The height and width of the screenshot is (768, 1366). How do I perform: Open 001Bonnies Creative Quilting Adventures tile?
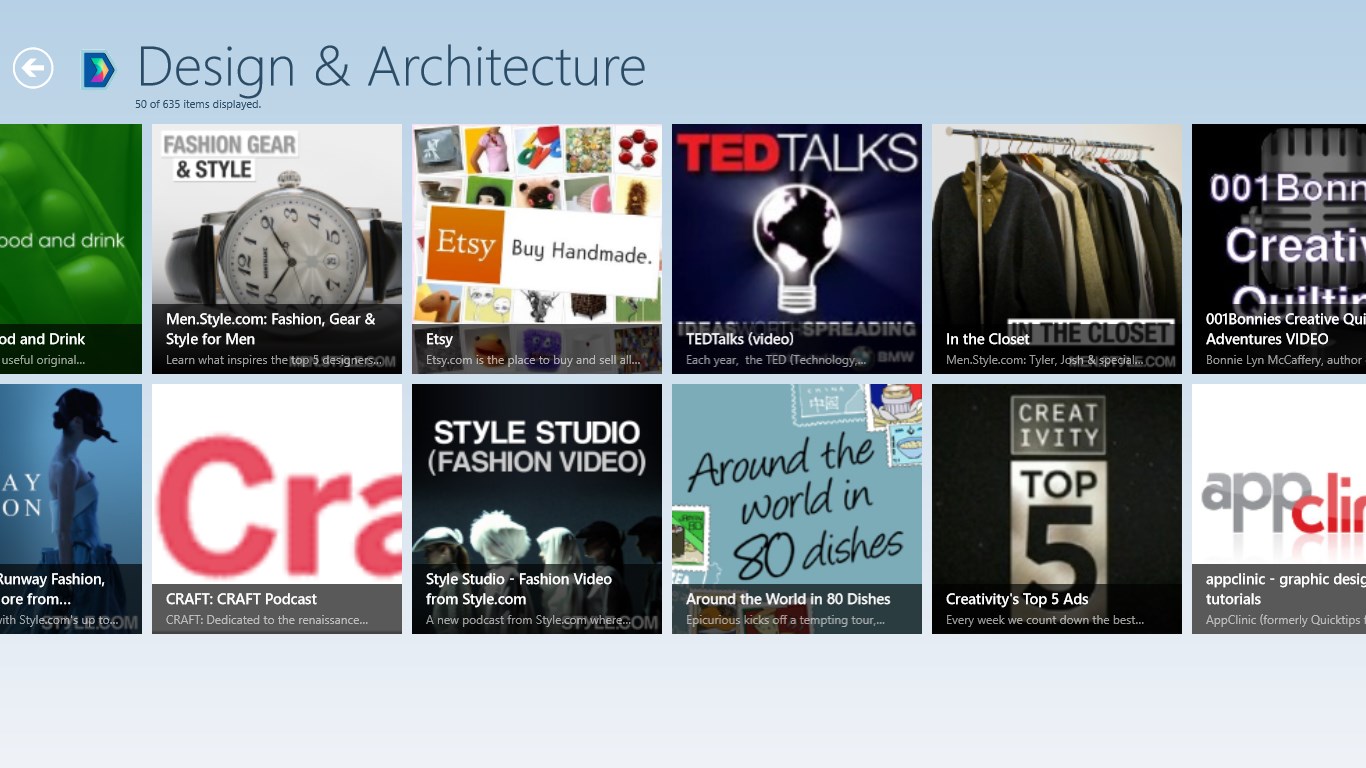coord(1279,248)
